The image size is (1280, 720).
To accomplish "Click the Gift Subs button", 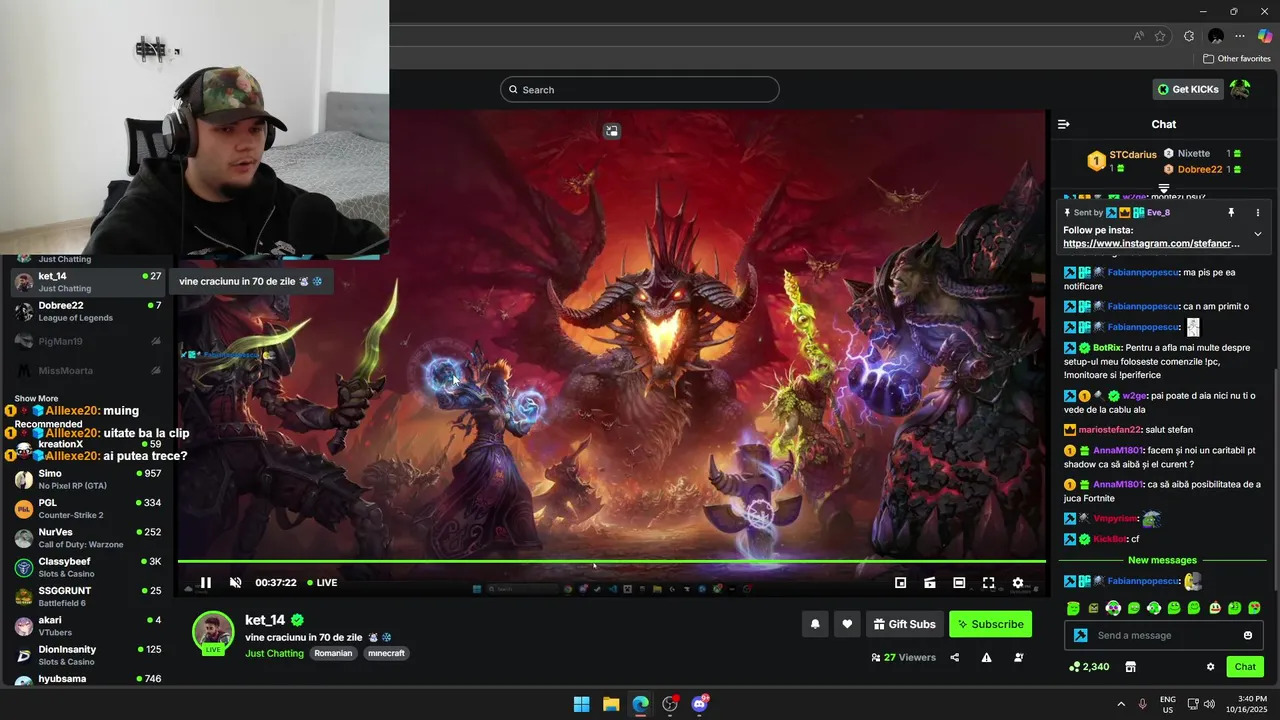I will [x=905, y=624].
